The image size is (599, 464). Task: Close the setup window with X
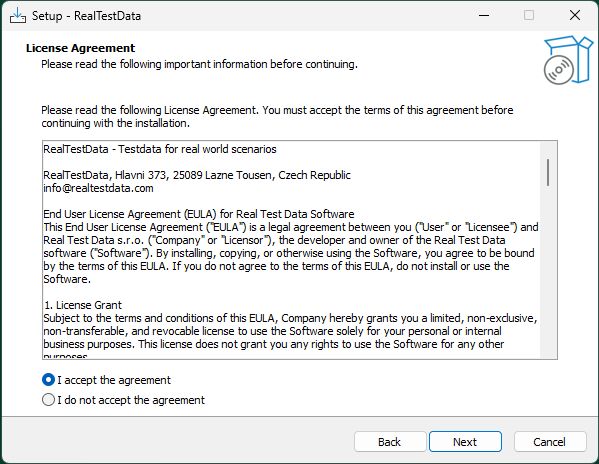(x=575, y=15)
